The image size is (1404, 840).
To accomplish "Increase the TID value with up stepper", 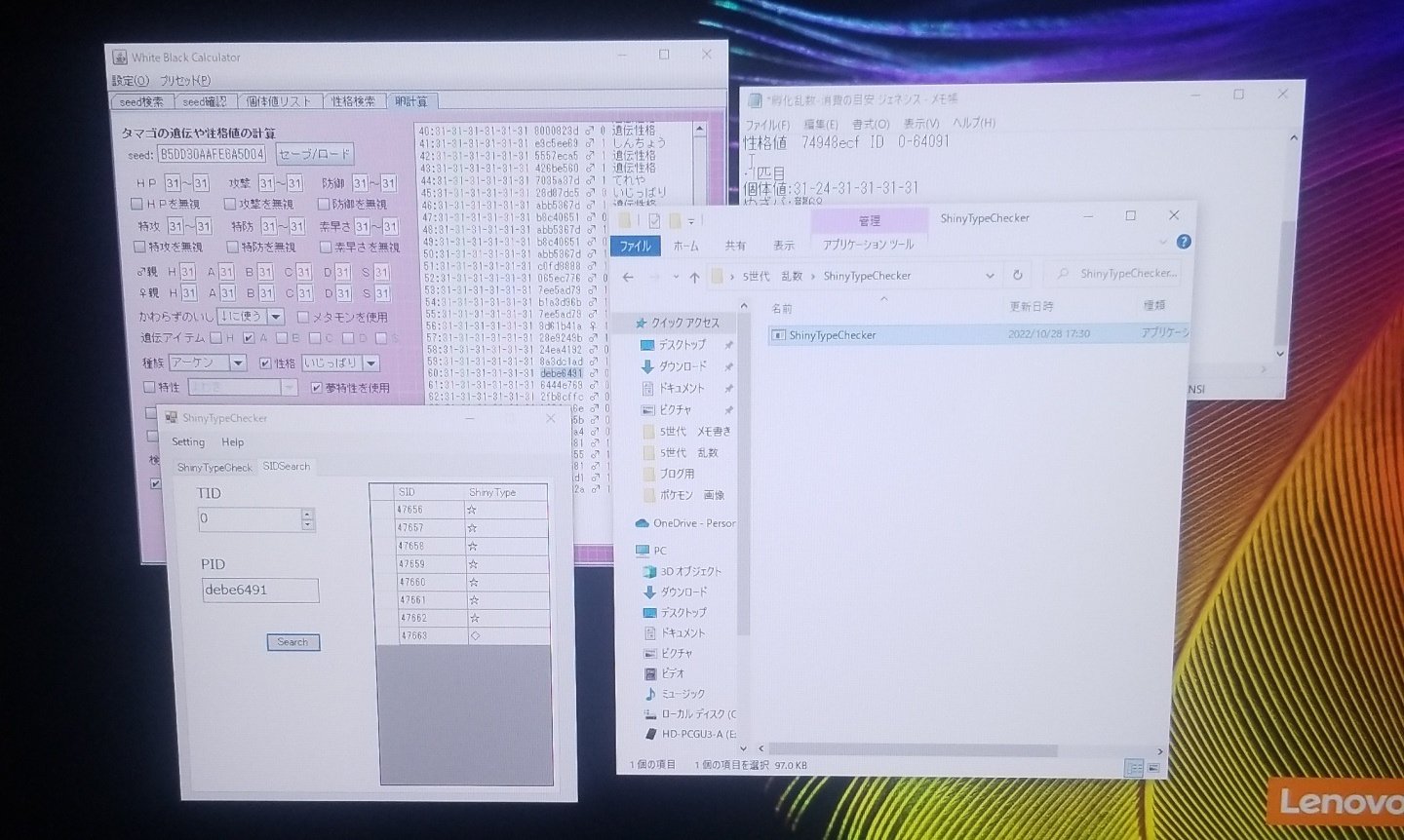I will coord(308,514).
